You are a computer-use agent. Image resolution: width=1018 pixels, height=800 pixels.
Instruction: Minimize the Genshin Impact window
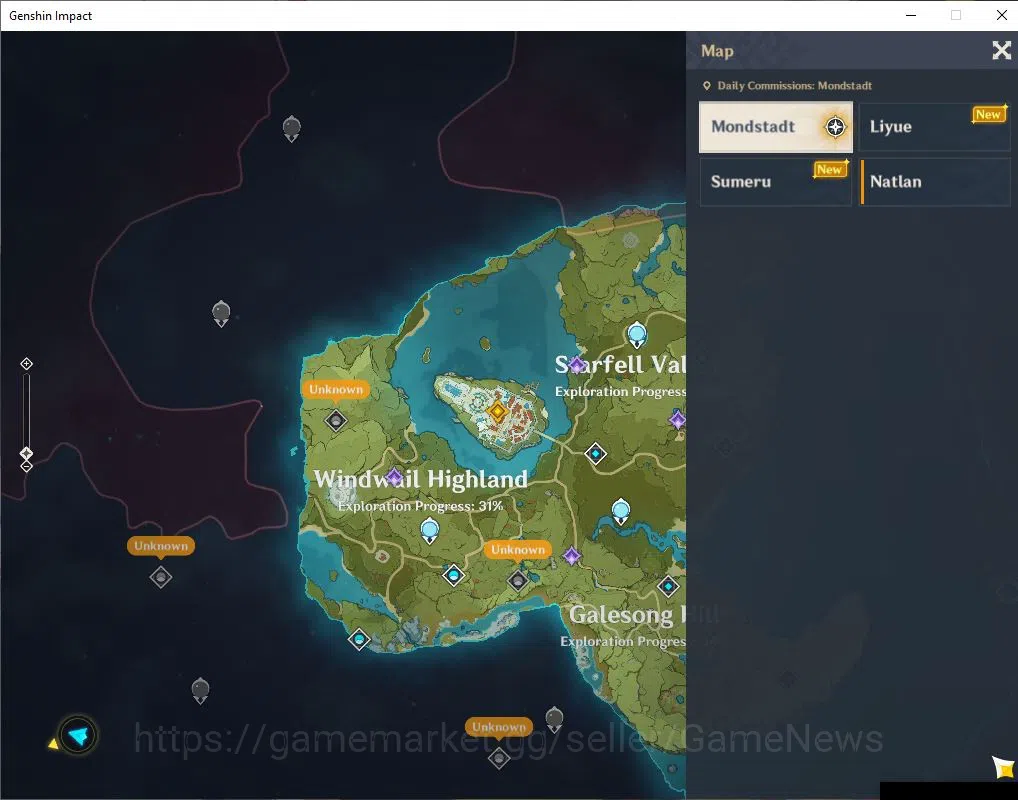(911, 15)
